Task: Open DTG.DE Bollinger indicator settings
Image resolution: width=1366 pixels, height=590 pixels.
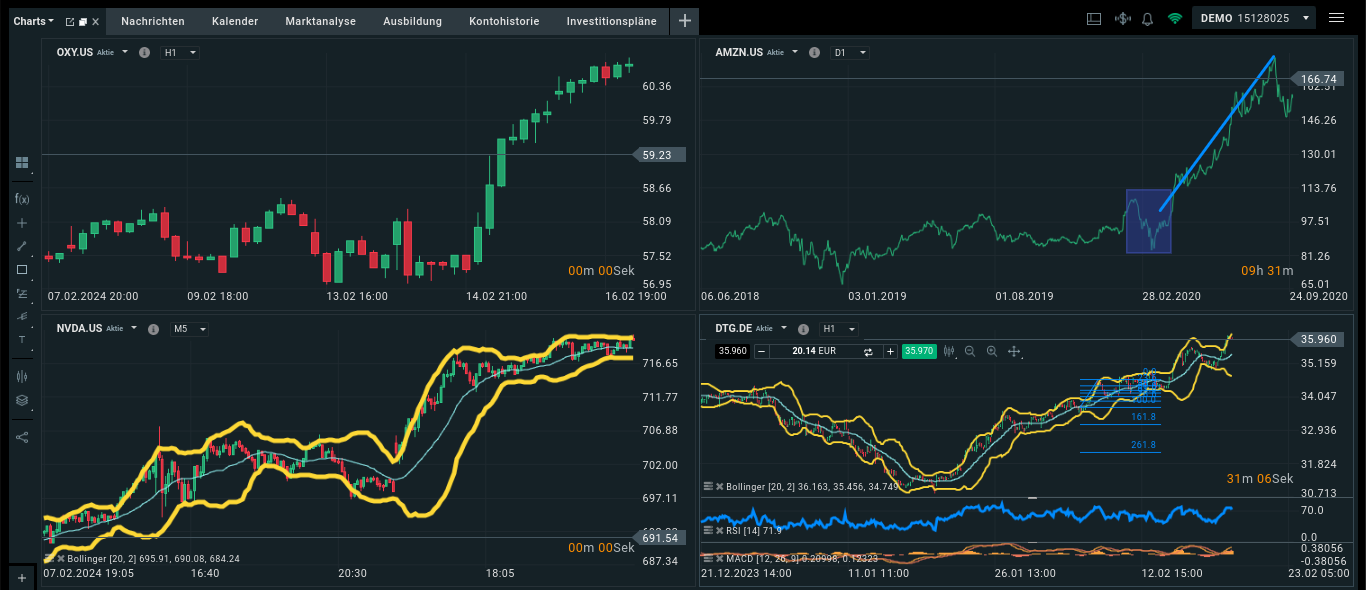Action: click(708, 485)
